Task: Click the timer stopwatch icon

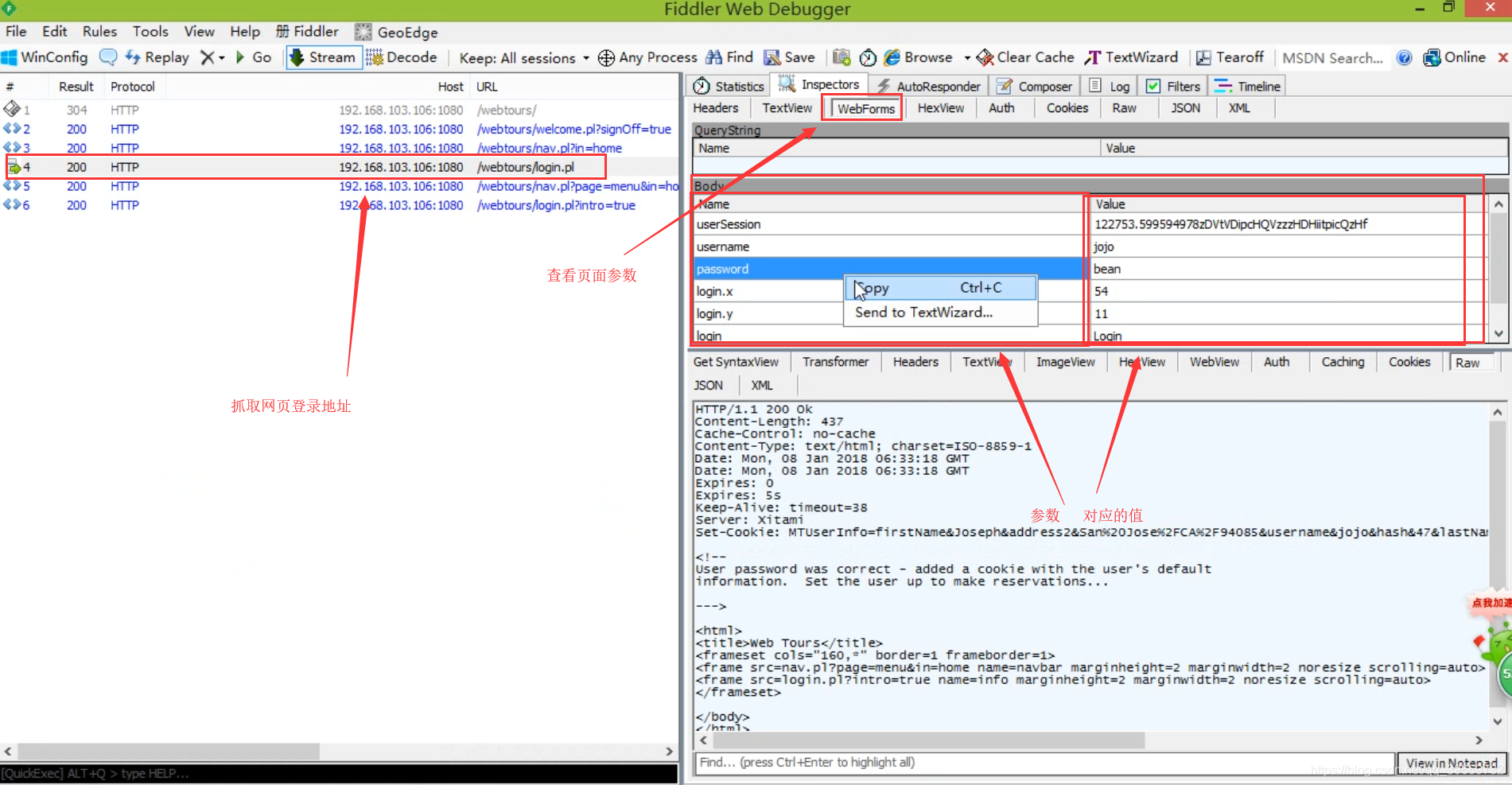Action: [x=868, y=57]
